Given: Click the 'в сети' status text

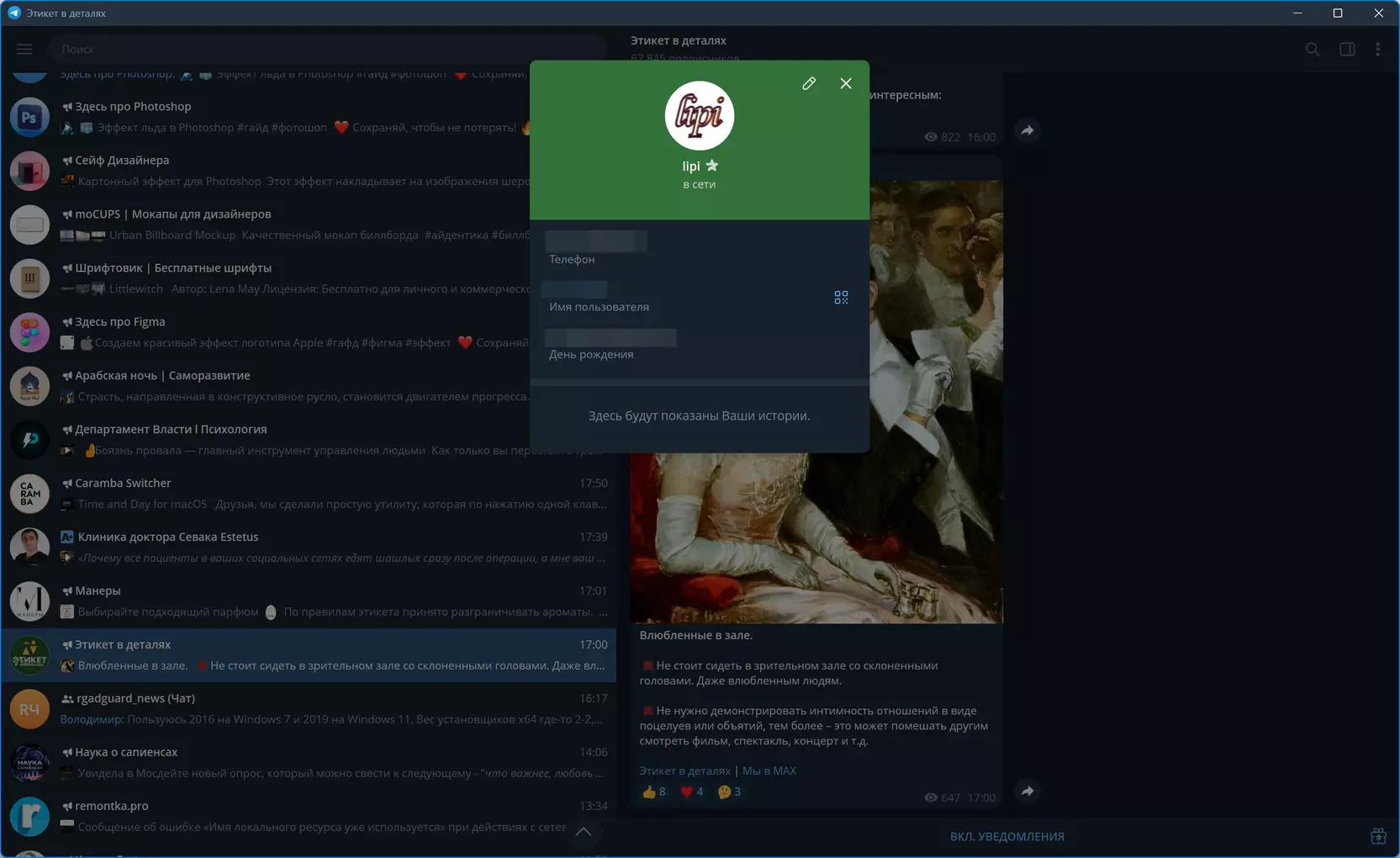Looking at the screenshot, I should pyautogui.click(x=700, y=184).
